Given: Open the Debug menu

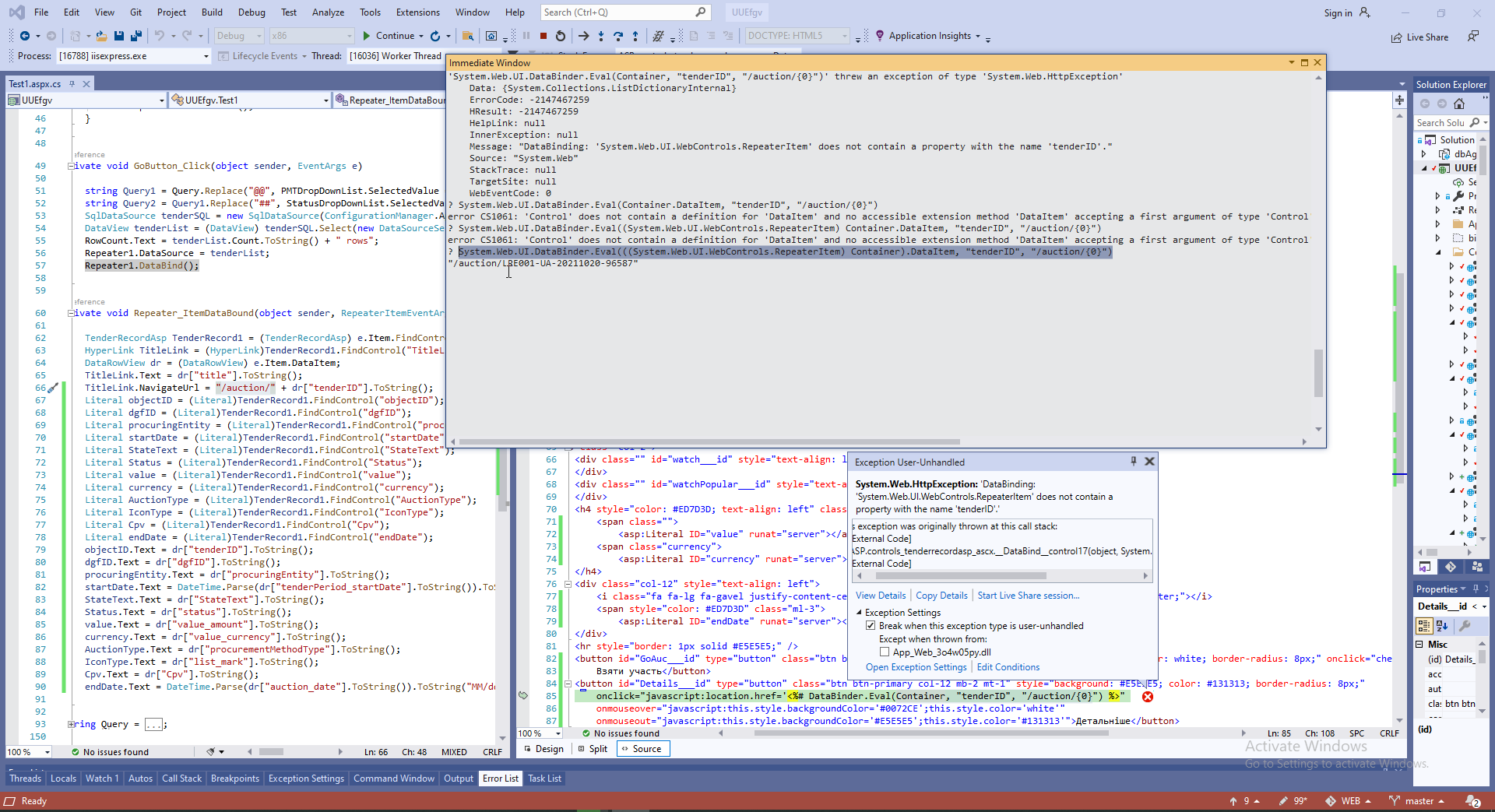Looking at the screenshot, I should 251,12.
